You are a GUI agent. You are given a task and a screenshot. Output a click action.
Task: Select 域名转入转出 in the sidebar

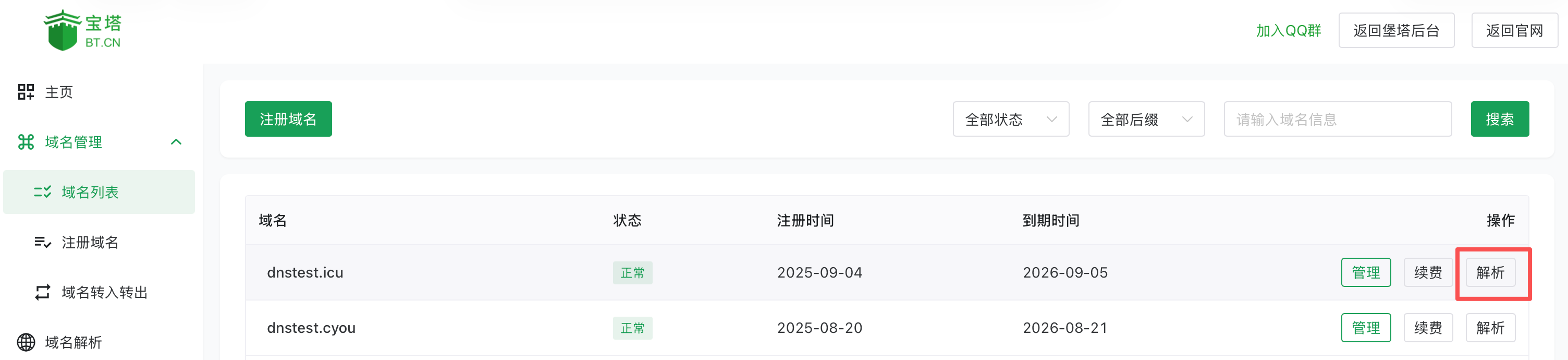[x=105, y=292]
